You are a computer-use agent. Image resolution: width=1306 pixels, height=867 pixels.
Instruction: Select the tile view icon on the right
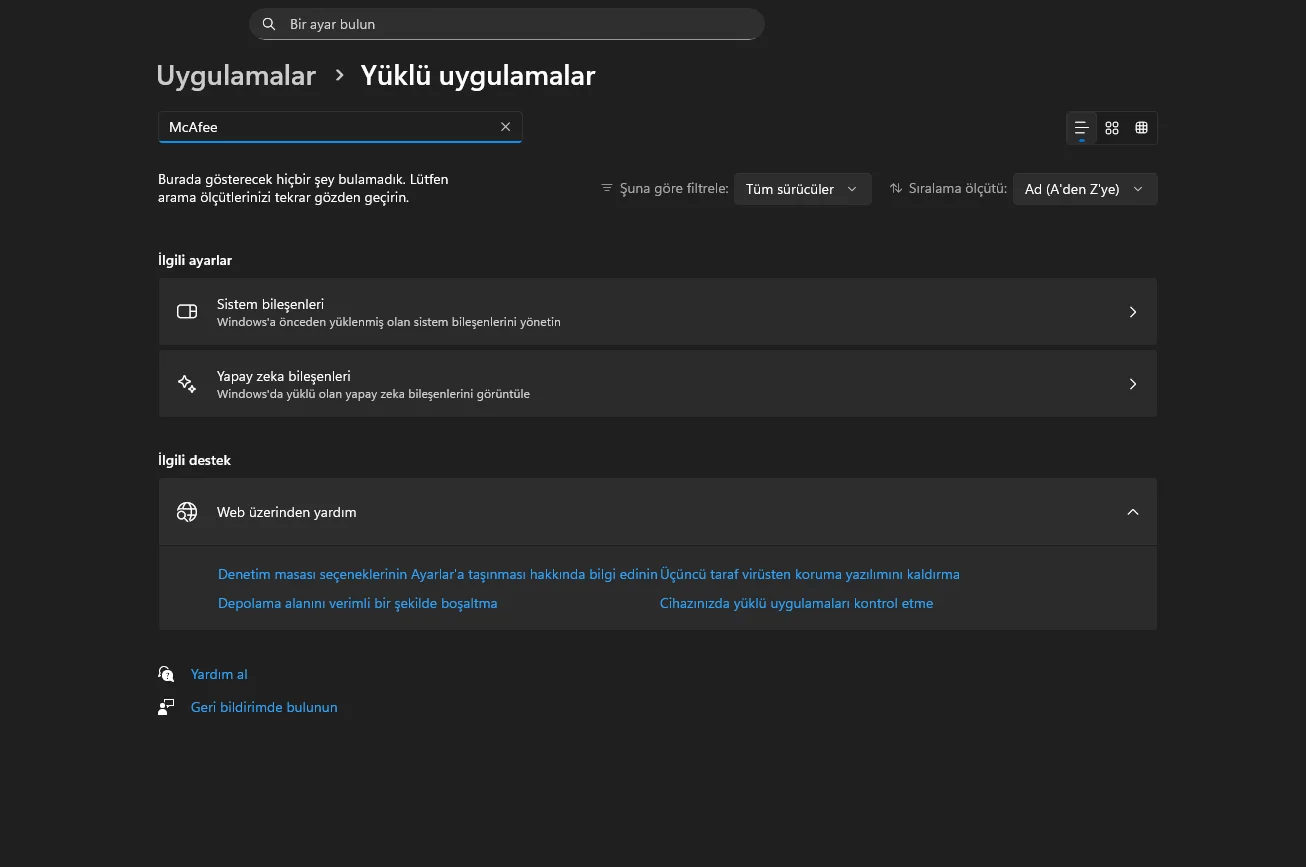(1141, 128)
